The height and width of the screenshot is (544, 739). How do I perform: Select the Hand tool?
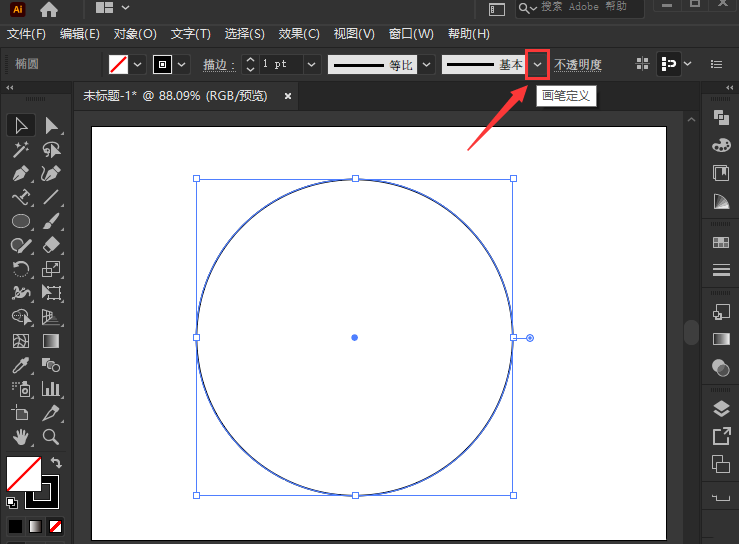click(x=20, y=437)
